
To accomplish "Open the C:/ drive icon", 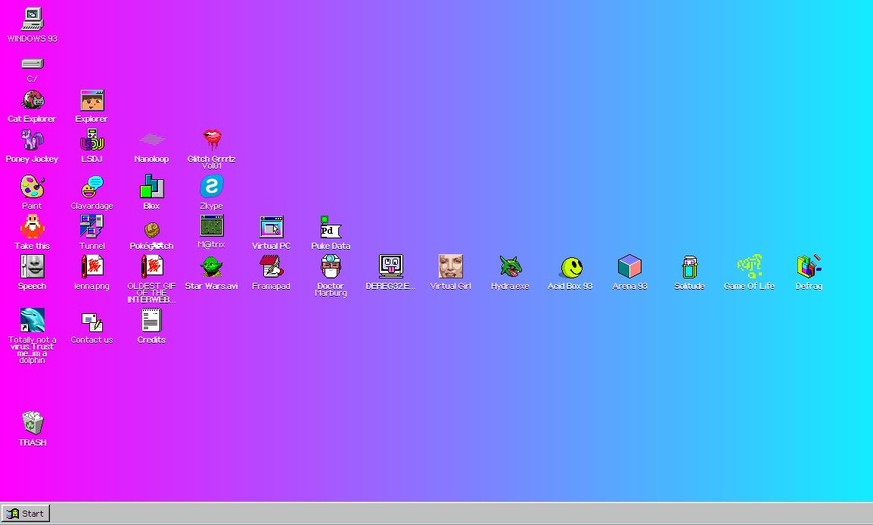I will coord(32,64).
